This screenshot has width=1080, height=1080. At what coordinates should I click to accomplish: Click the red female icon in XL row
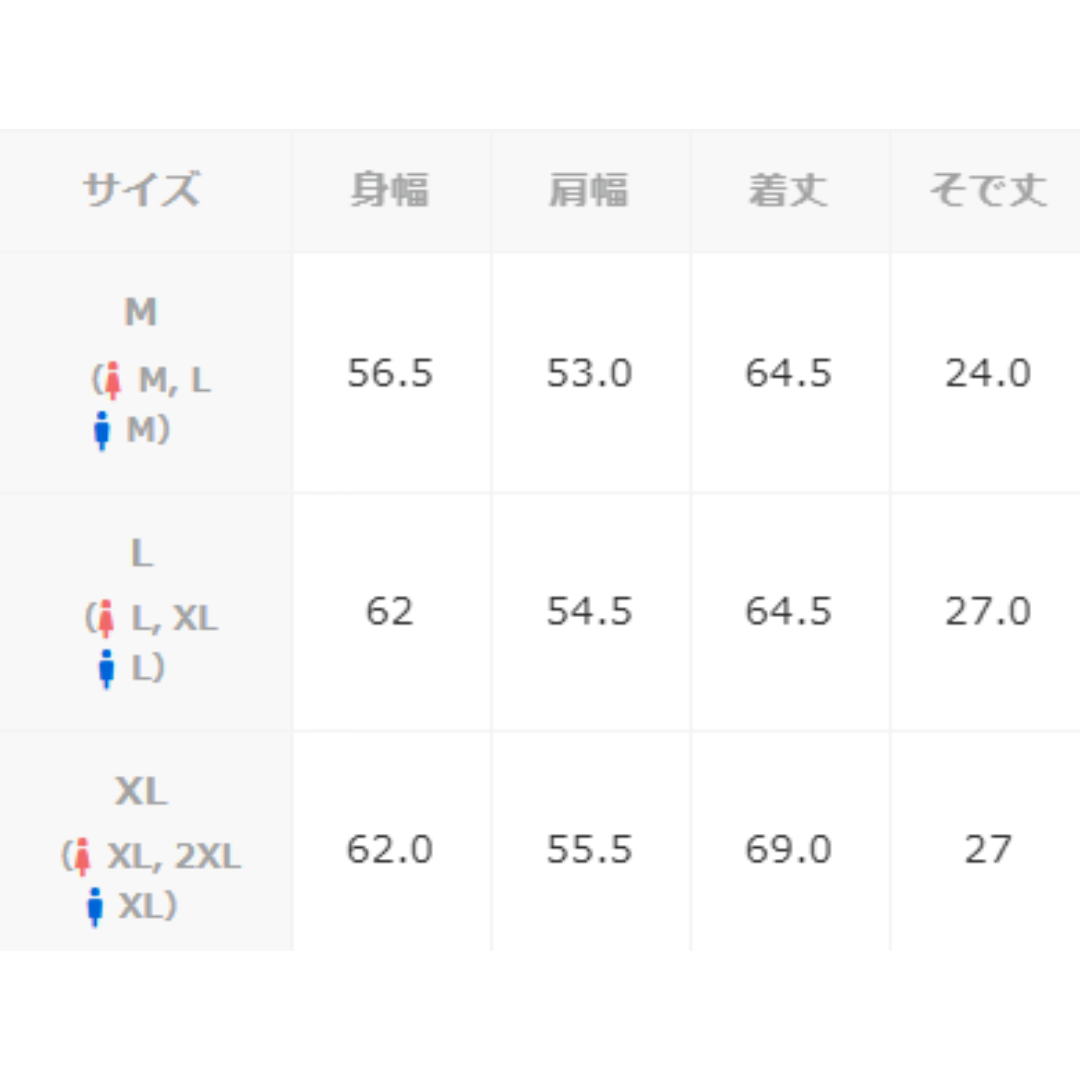(82, 856)
